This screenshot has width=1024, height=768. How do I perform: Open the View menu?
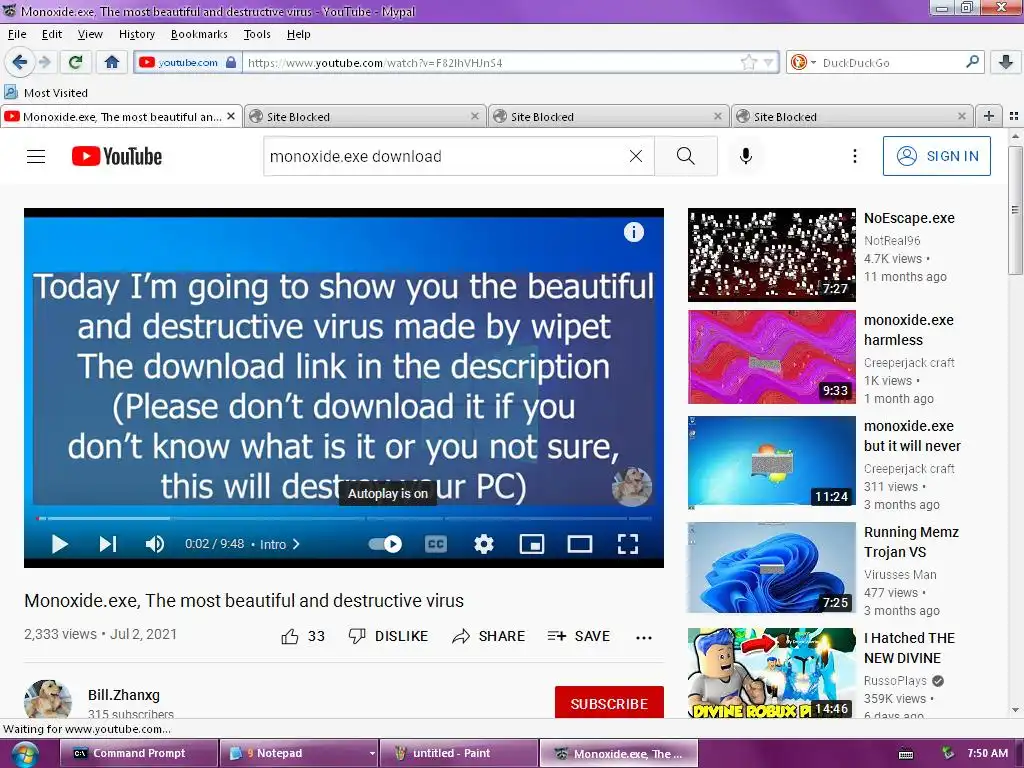(89, 34)
